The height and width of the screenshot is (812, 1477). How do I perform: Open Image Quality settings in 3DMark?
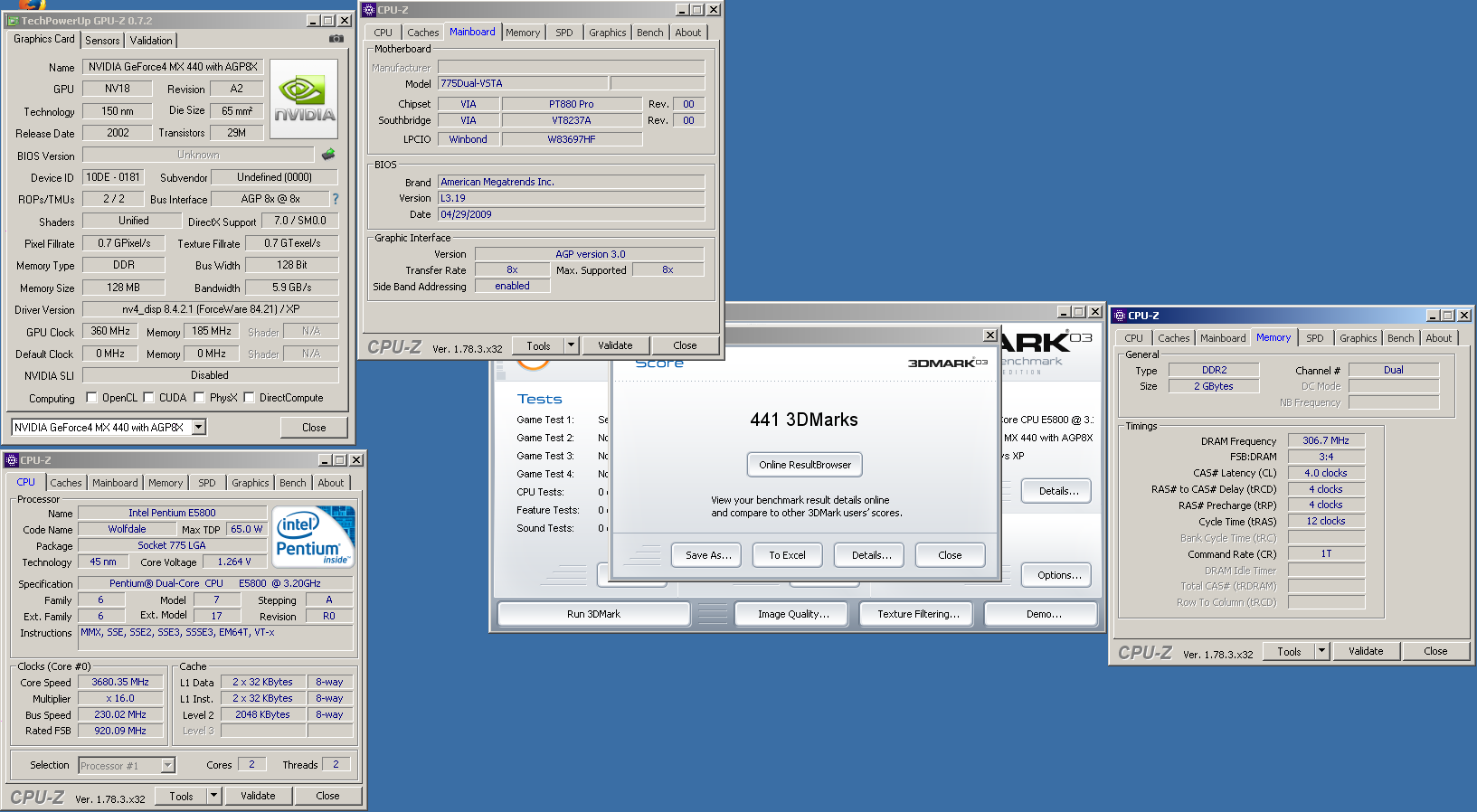(793, 614)
